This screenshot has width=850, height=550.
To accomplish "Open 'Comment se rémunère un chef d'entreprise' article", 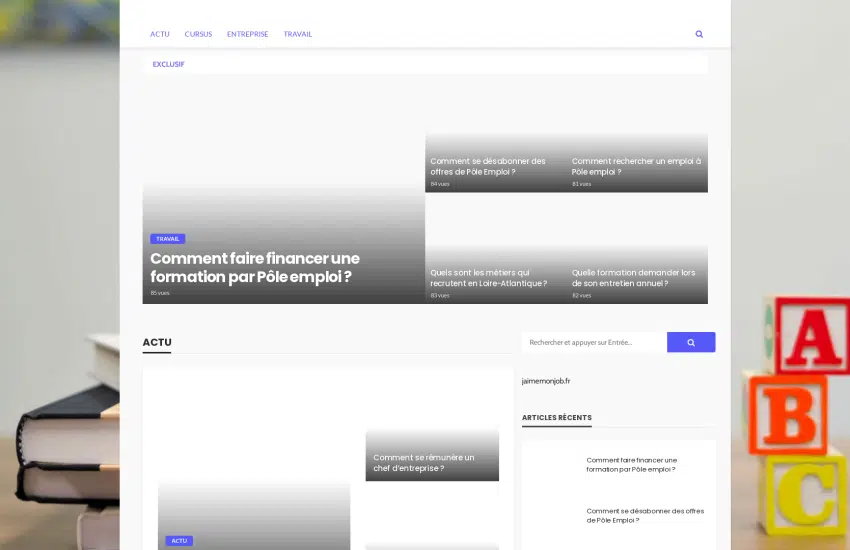I will click(x=424, y=462).
